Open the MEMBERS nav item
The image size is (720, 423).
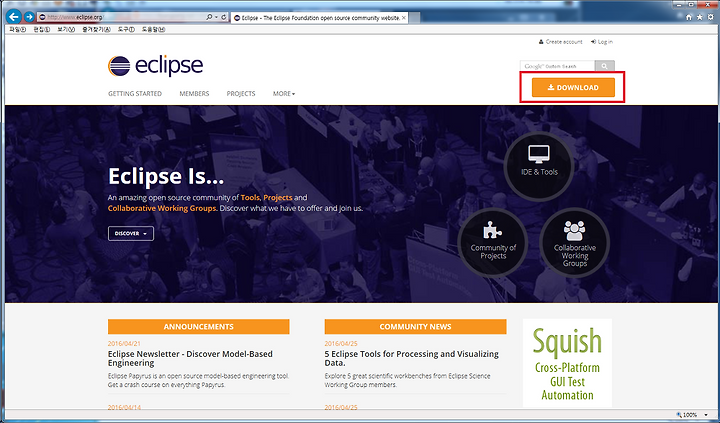point(194,93)
